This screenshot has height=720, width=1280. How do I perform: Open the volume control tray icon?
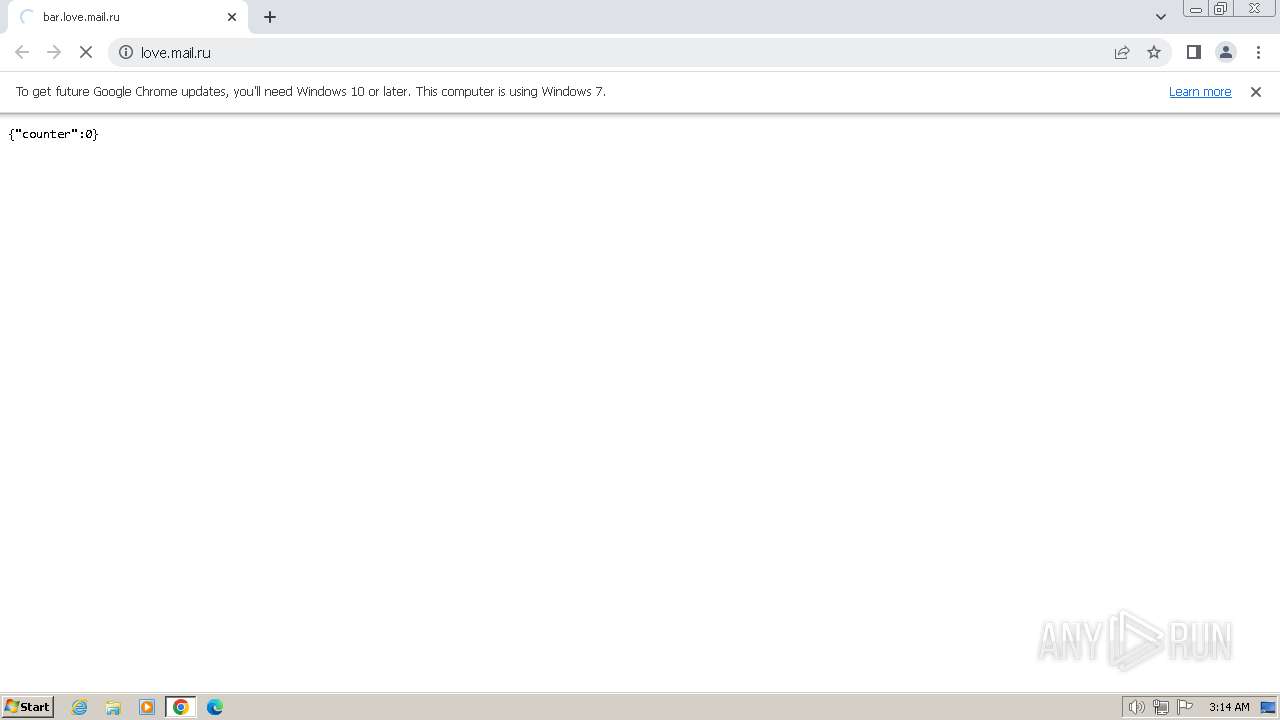1136,707
